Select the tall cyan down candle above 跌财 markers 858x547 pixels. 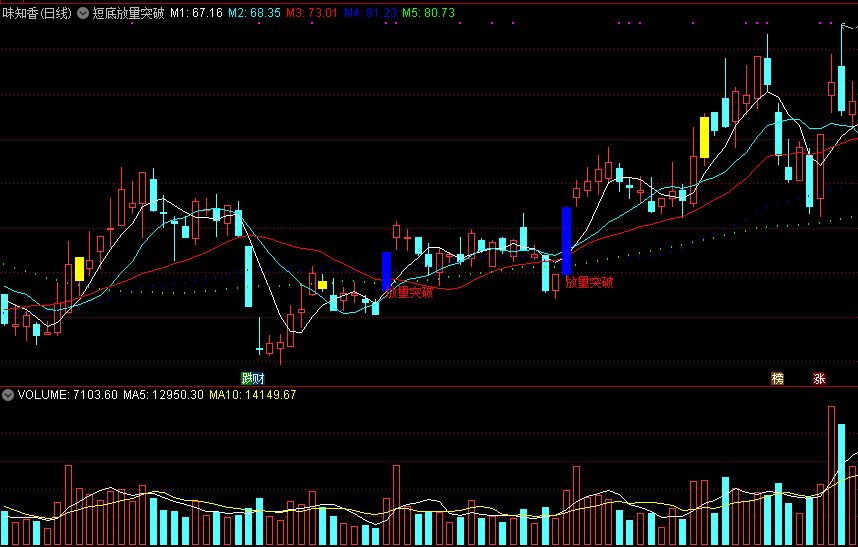[248, 276]
